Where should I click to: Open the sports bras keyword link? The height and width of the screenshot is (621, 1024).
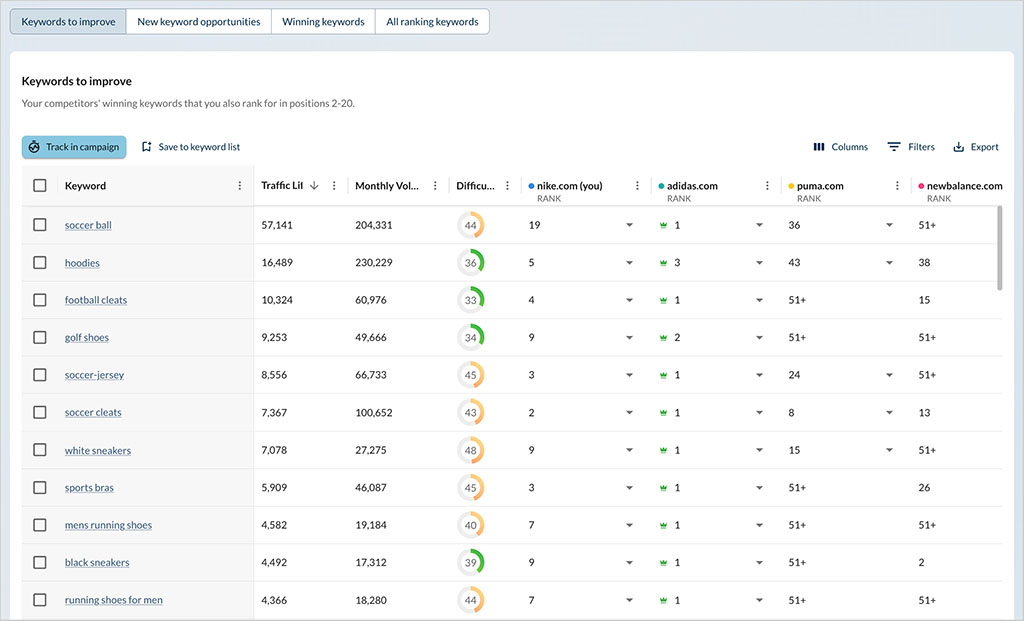coord(89,488)
